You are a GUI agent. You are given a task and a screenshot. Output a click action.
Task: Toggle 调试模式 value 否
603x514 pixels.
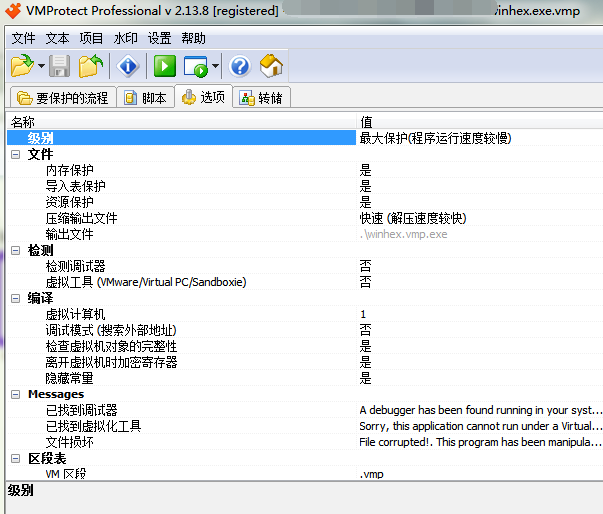click(365, 330)
